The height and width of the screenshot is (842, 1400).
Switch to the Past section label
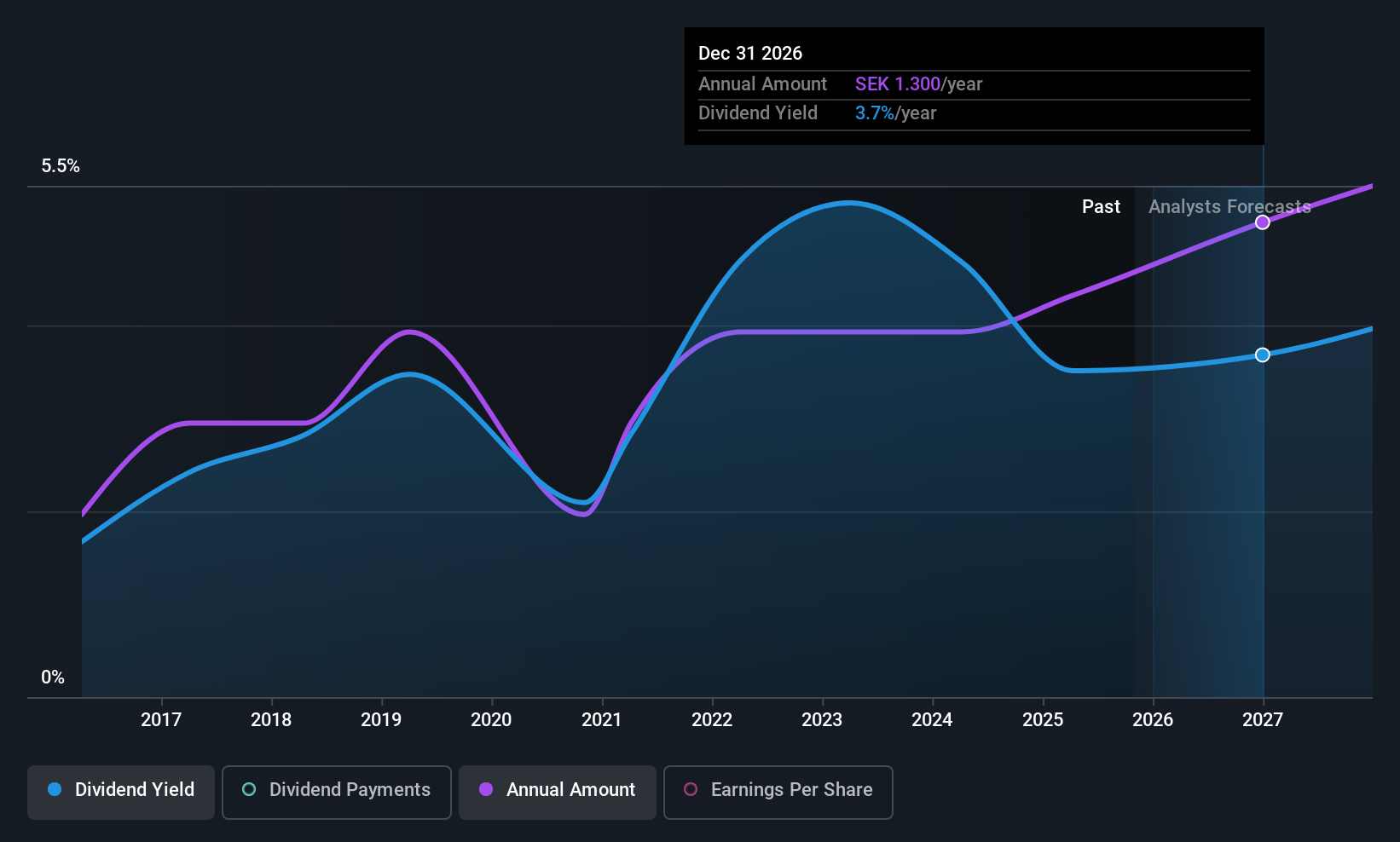tap(1101, 206)
